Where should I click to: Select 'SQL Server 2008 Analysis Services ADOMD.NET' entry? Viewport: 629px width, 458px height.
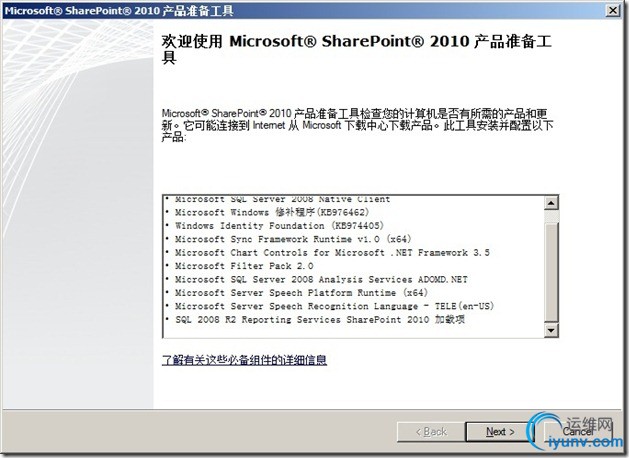point(321,280)
